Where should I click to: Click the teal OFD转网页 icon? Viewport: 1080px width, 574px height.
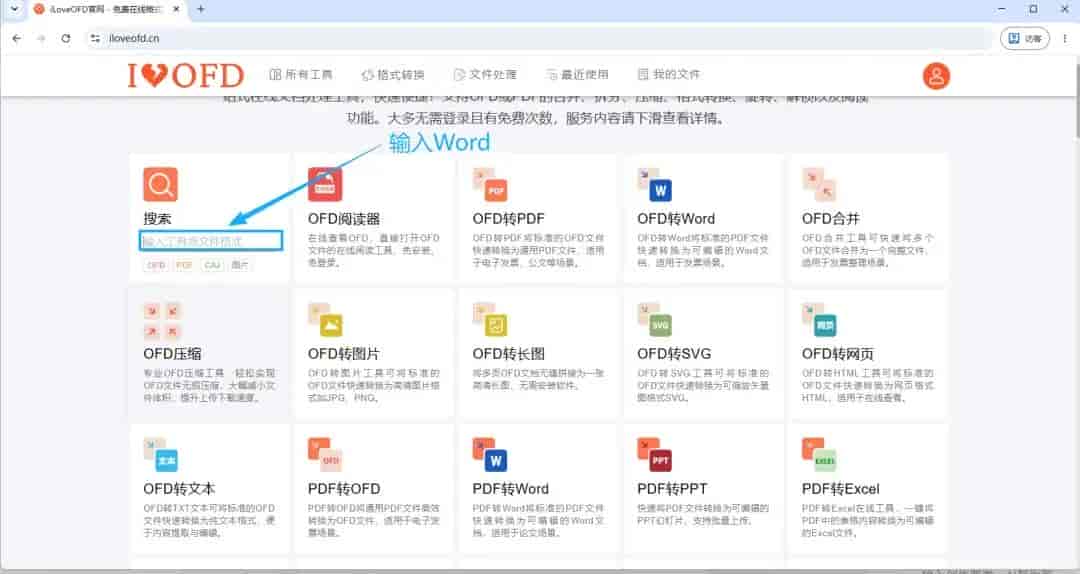tap(819, 319)
